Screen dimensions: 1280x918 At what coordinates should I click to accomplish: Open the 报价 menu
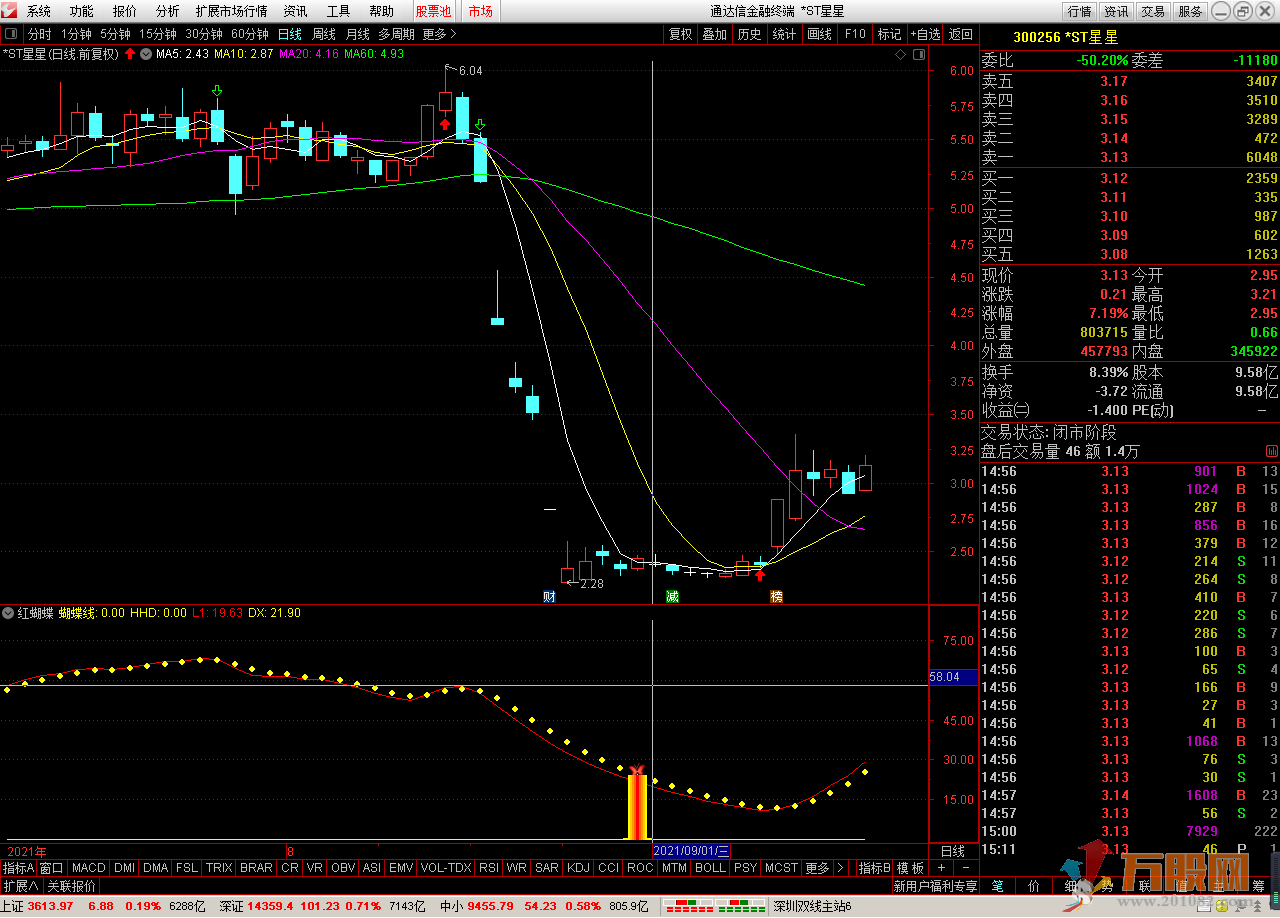[125, 11]
